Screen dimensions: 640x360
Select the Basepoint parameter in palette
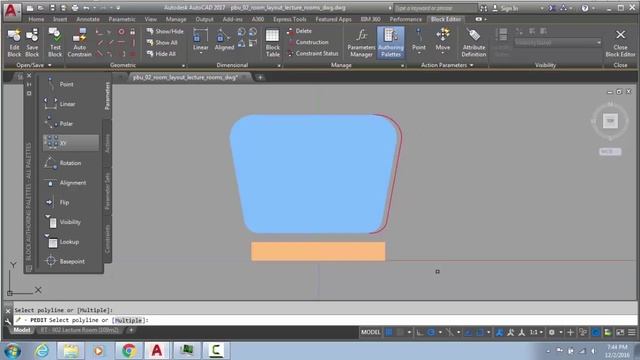pos(71,261)
